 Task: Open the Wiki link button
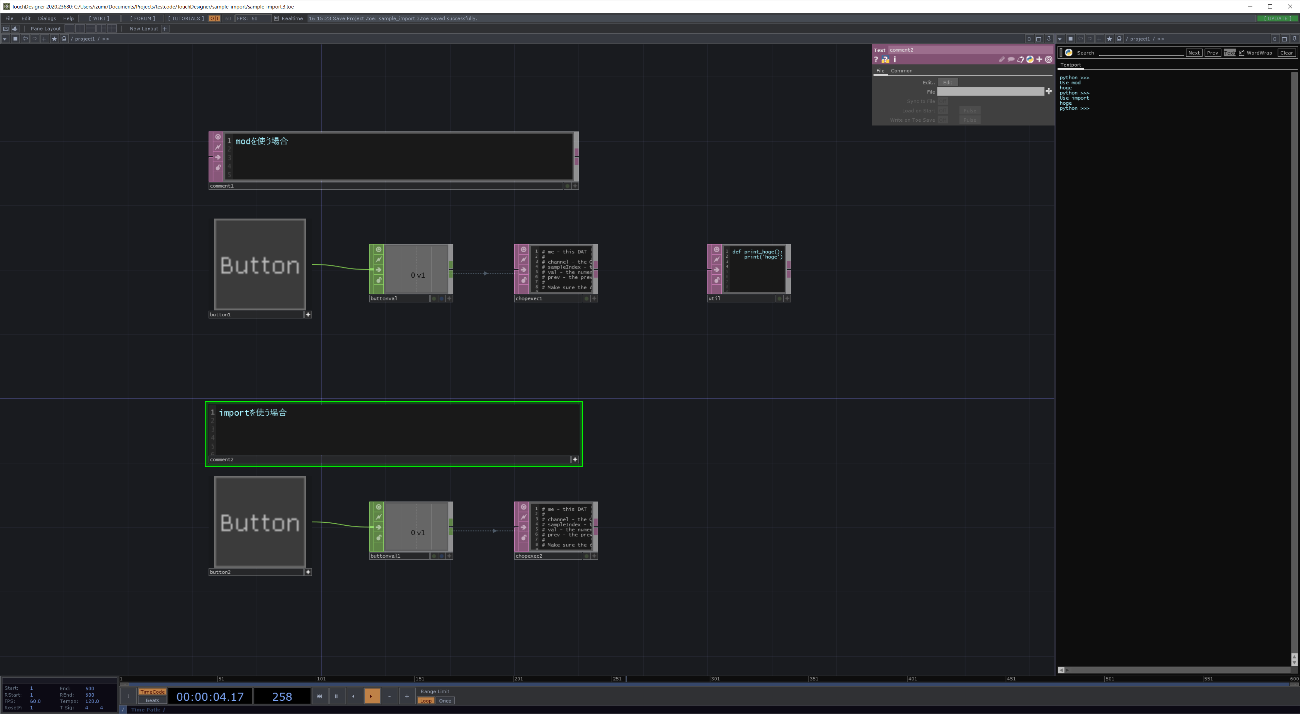click(x=99, y=18)
